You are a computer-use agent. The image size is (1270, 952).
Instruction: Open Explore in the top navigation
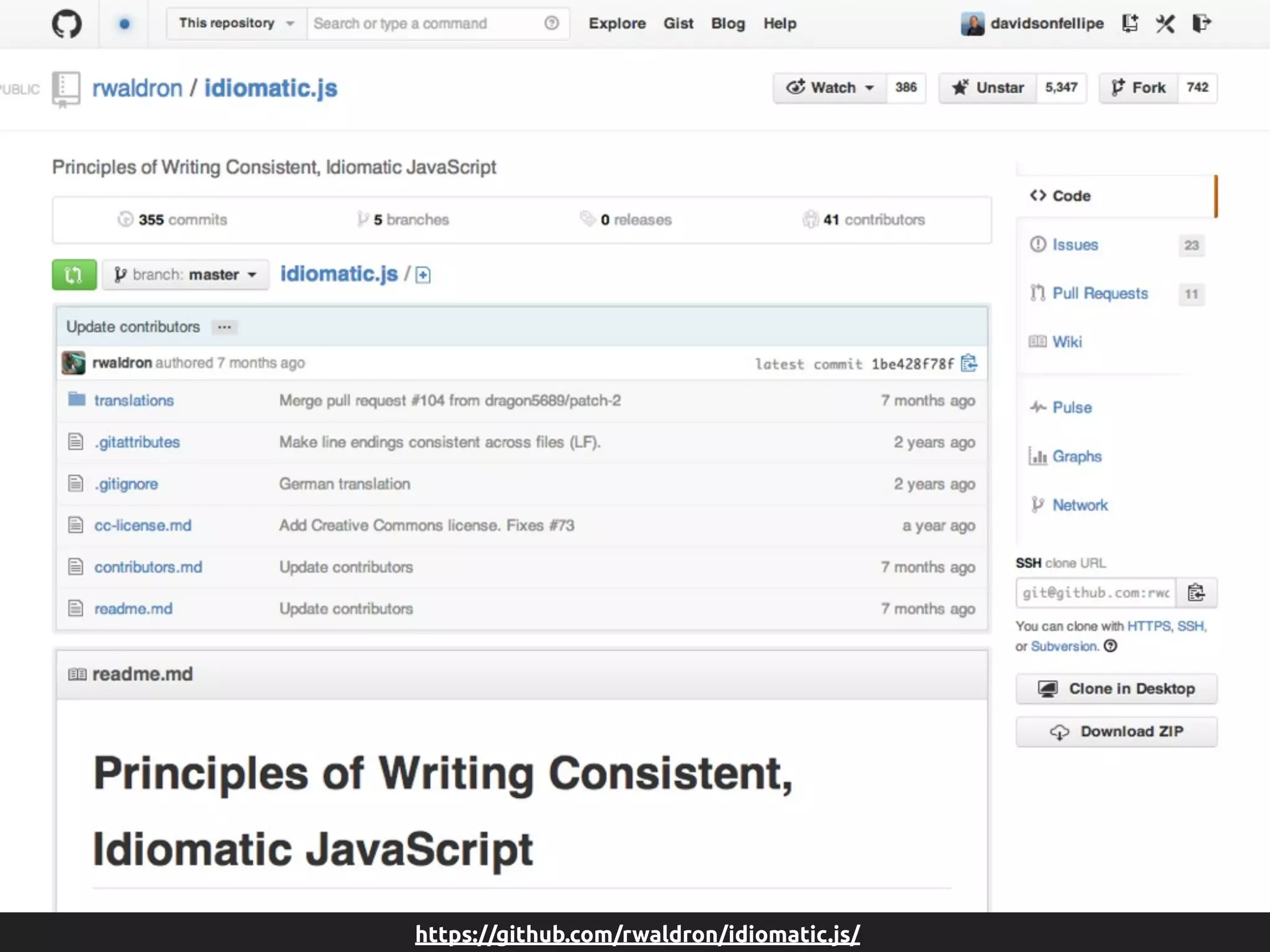pos(617,24)
